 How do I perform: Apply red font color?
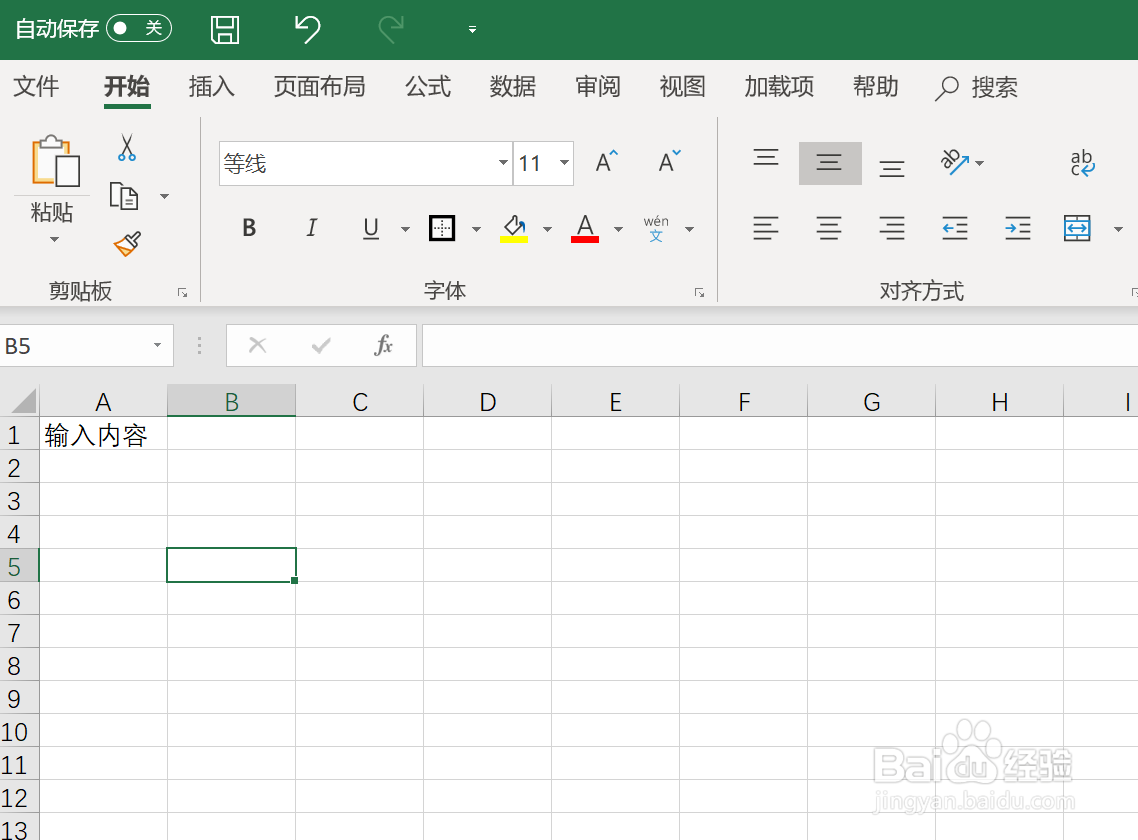click(x=585, y=228)
